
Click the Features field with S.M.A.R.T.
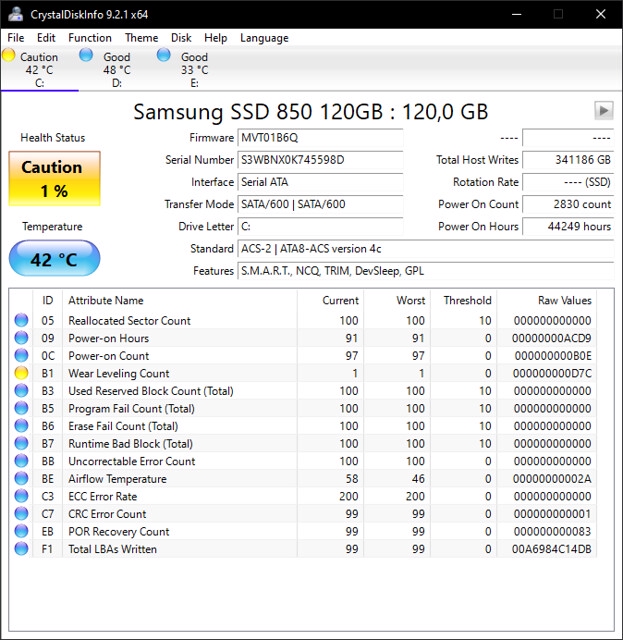point(425,271)
